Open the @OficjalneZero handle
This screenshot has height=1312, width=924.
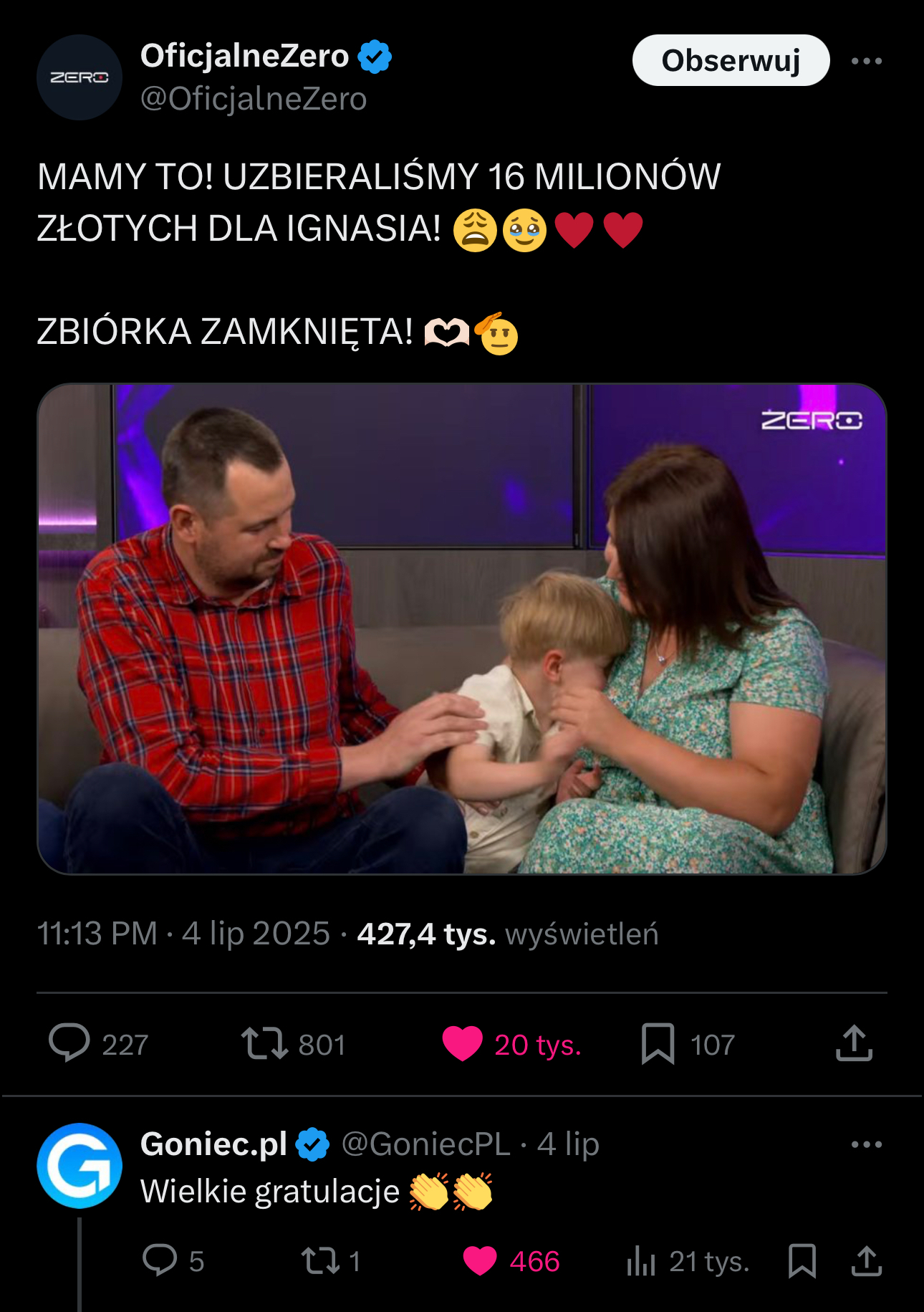(x=254, y=99)
